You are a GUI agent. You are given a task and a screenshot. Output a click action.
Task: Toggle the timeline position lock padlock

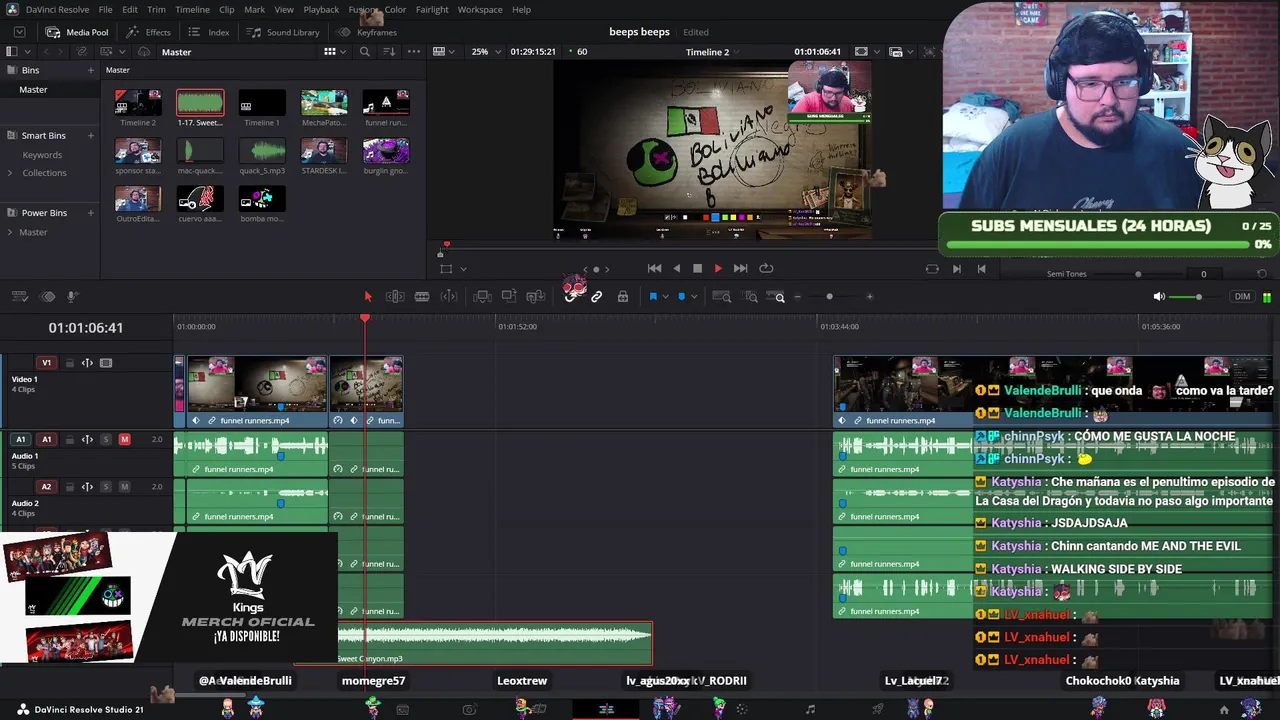[623, 297]
